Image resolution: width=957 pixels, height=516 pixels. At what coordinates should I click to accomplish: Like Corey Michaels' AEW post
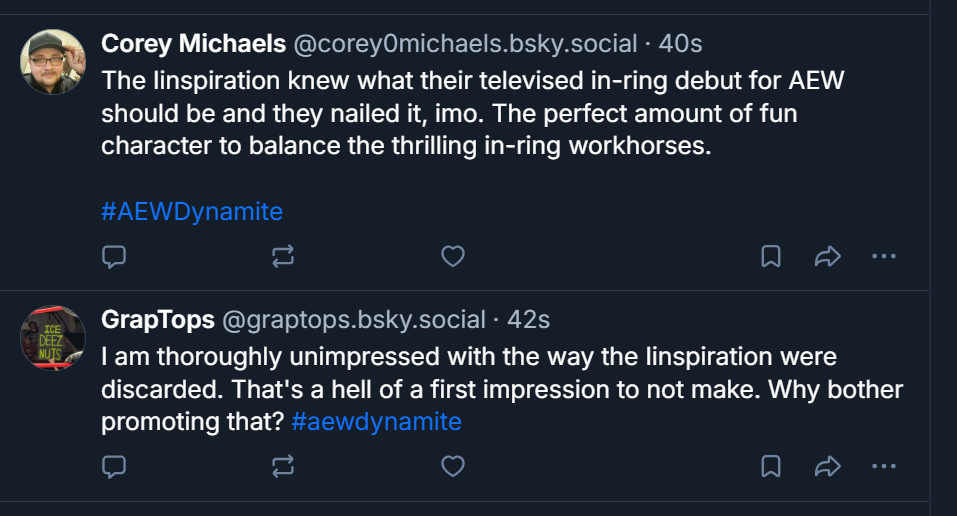[453, 257]
